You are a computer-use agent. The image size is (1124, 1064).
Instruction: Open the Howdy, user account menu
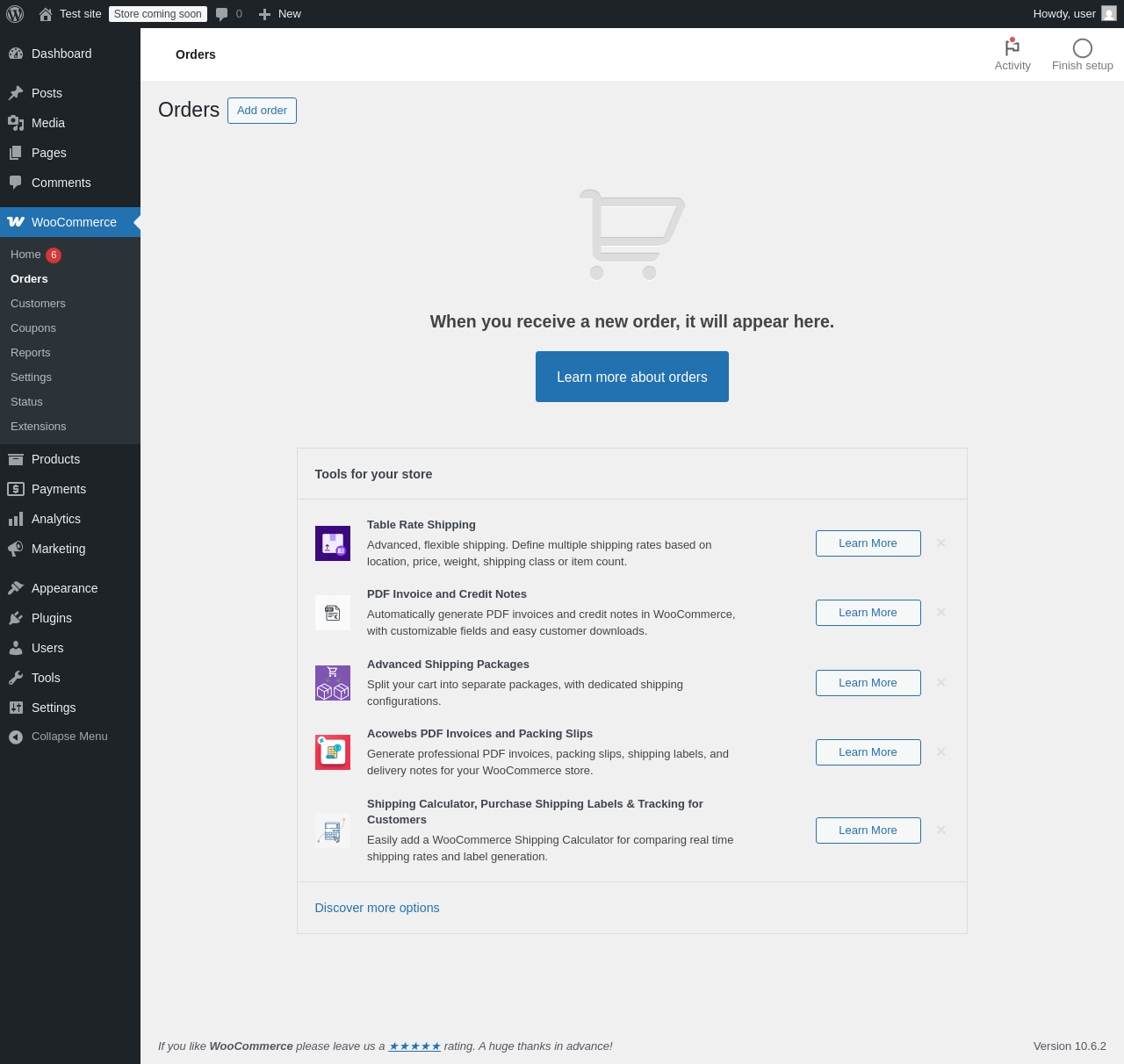tap(1064, 14)
